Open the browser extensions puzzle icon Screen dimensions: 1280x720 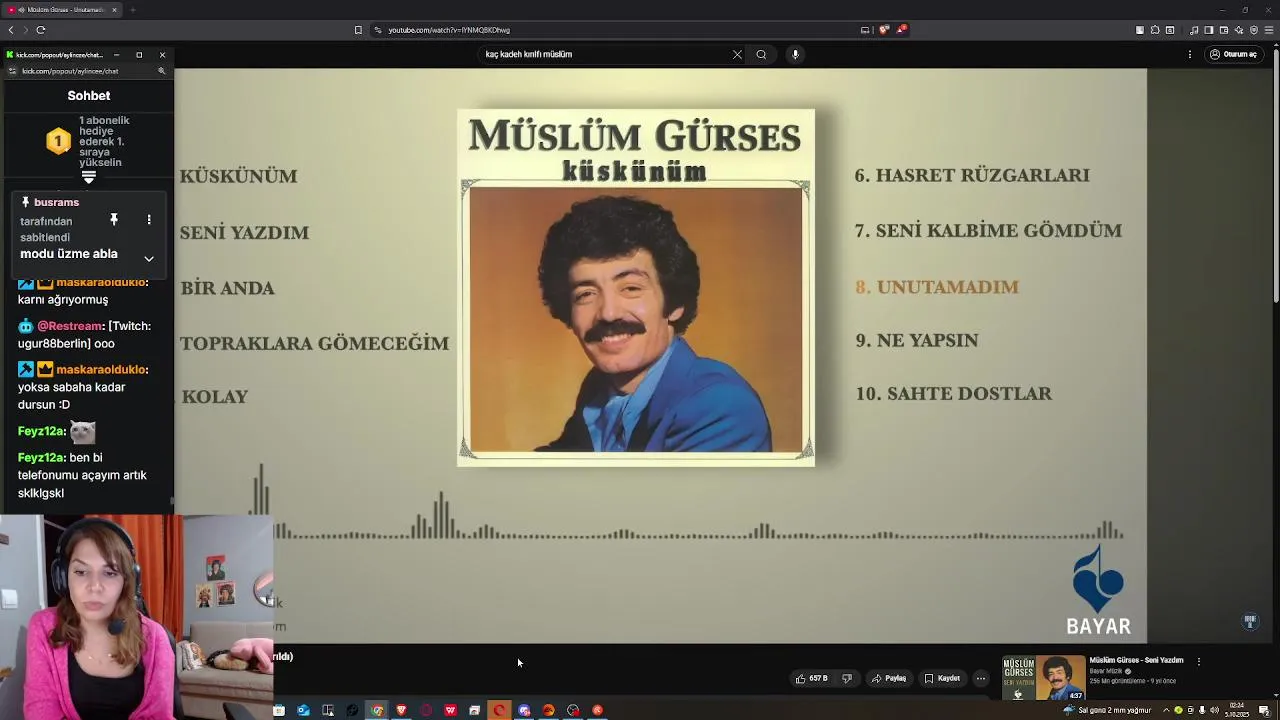[x=1154, y=30]
